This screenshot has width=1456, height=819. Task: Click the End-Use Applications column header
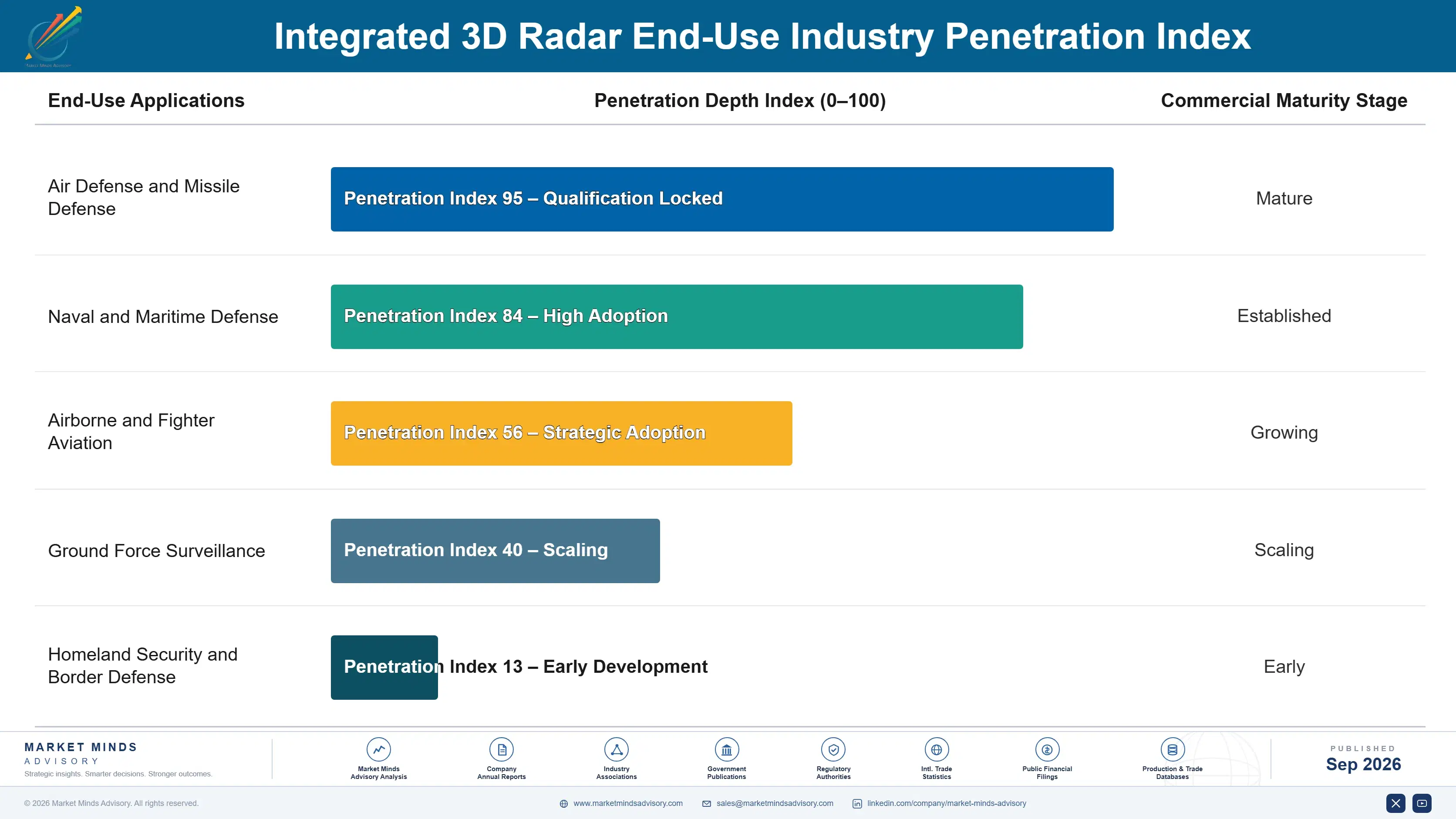click(146, 101)
